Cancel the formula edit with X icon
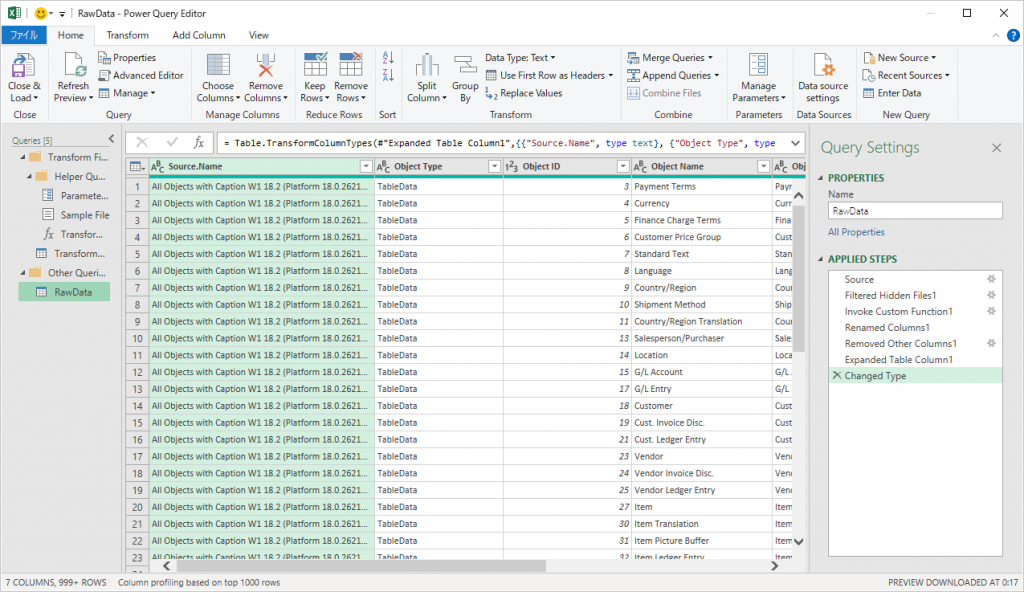1024x592 pixels. [142, 142]
